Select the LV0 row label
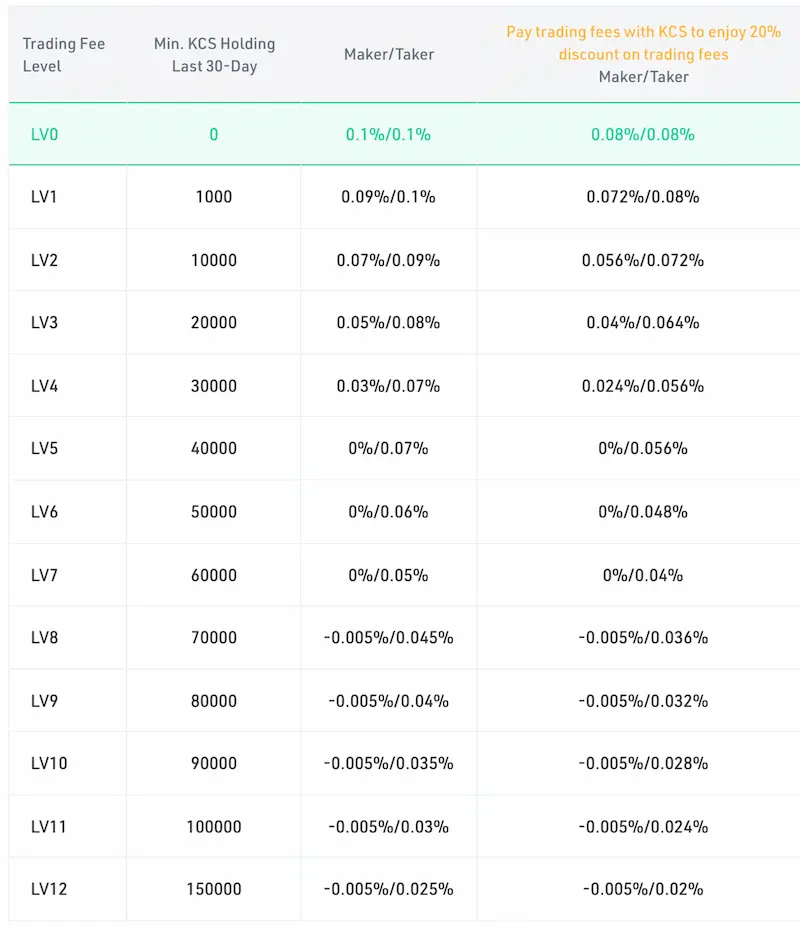This screenshot has width=800, height=928. [44, 134]
